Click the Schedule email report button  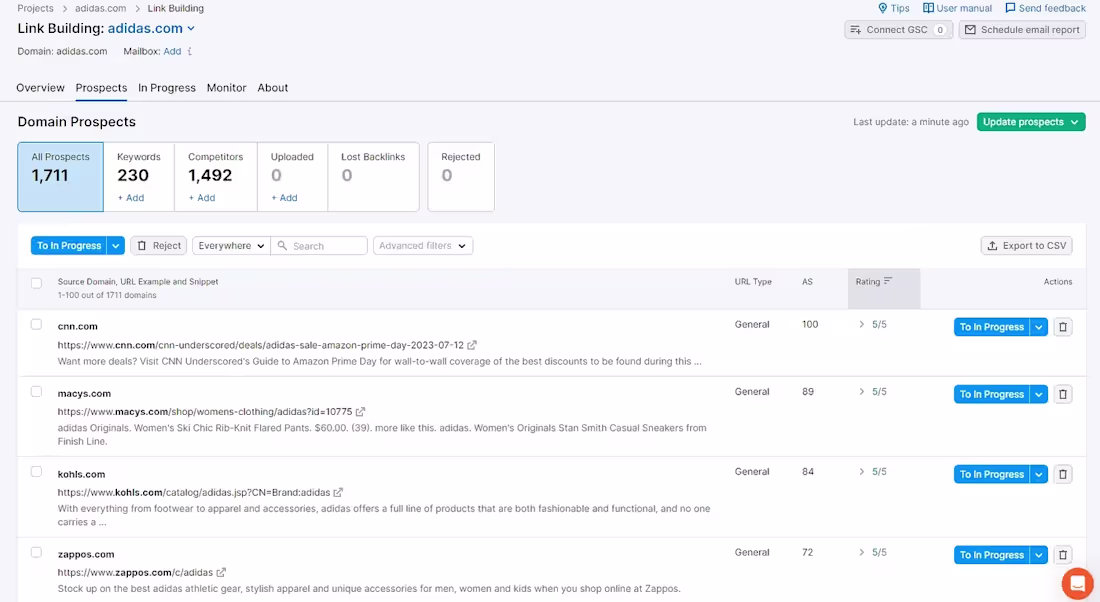[x=1021, y=29]
